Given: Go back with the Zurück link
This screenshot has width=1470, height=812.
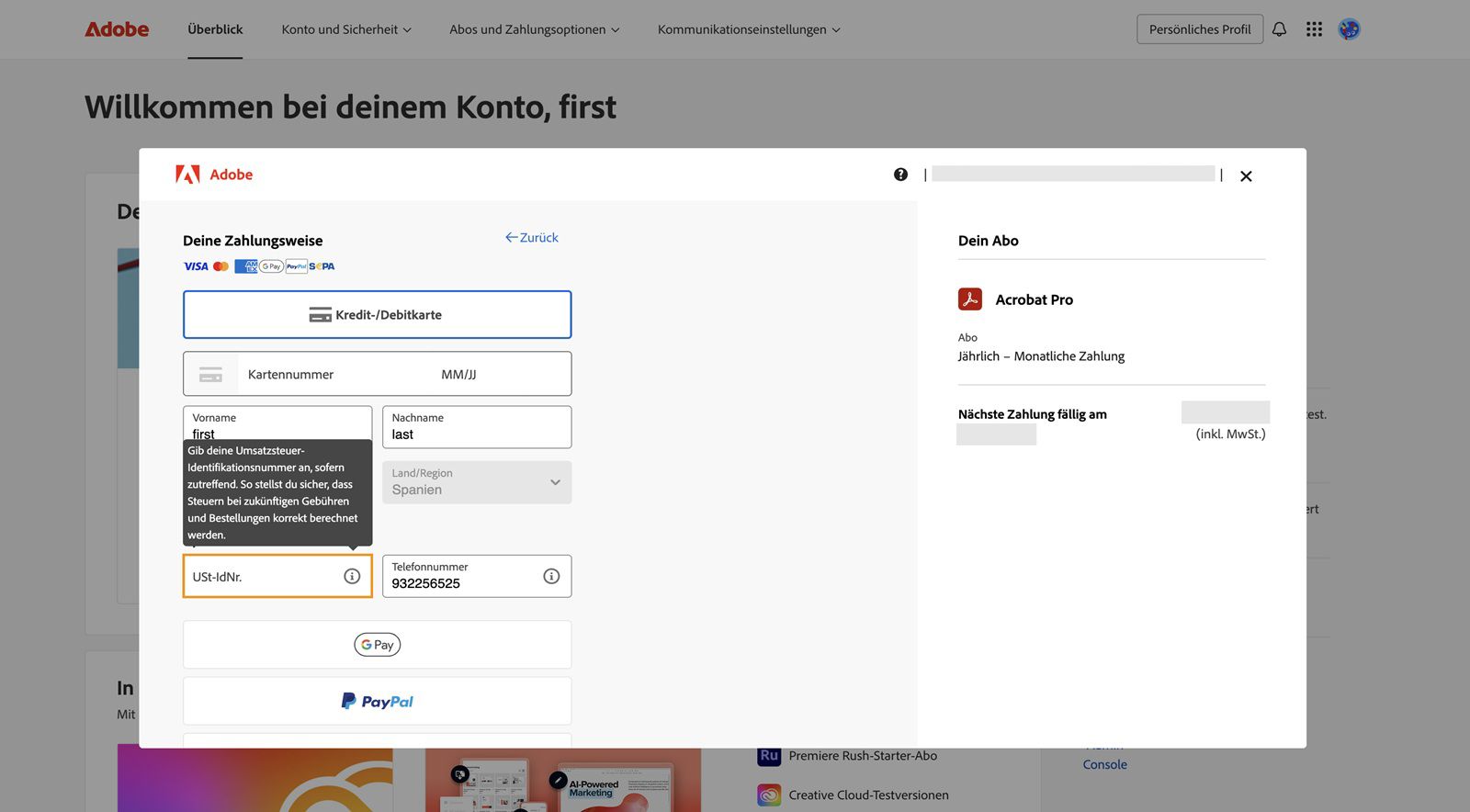Looking at the screenshot, I should pyautogui.click(x=532, y=237).
